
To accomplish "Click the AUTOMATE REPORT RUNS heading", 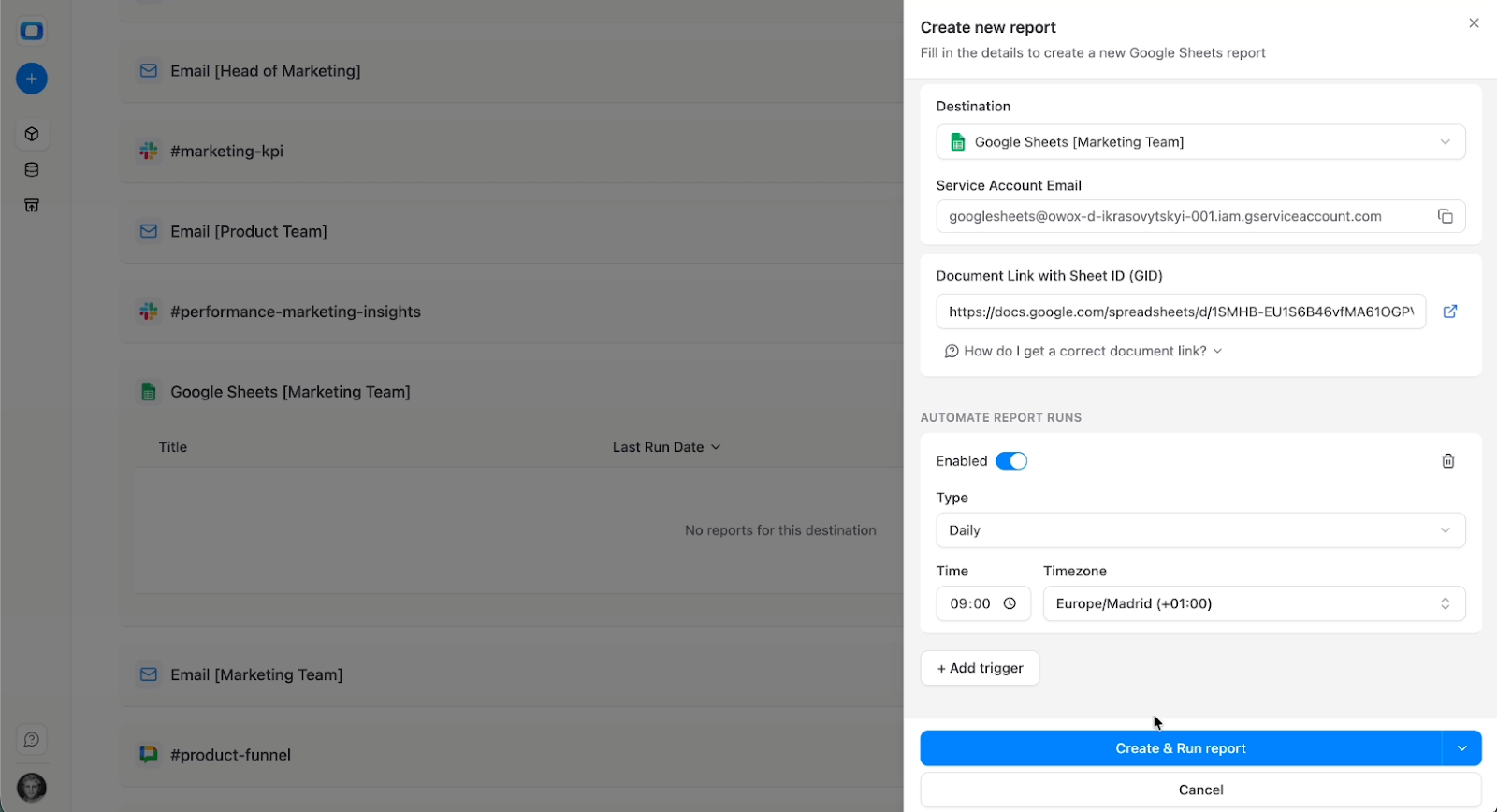I will pyautogui.click(x=1001, y=417).
